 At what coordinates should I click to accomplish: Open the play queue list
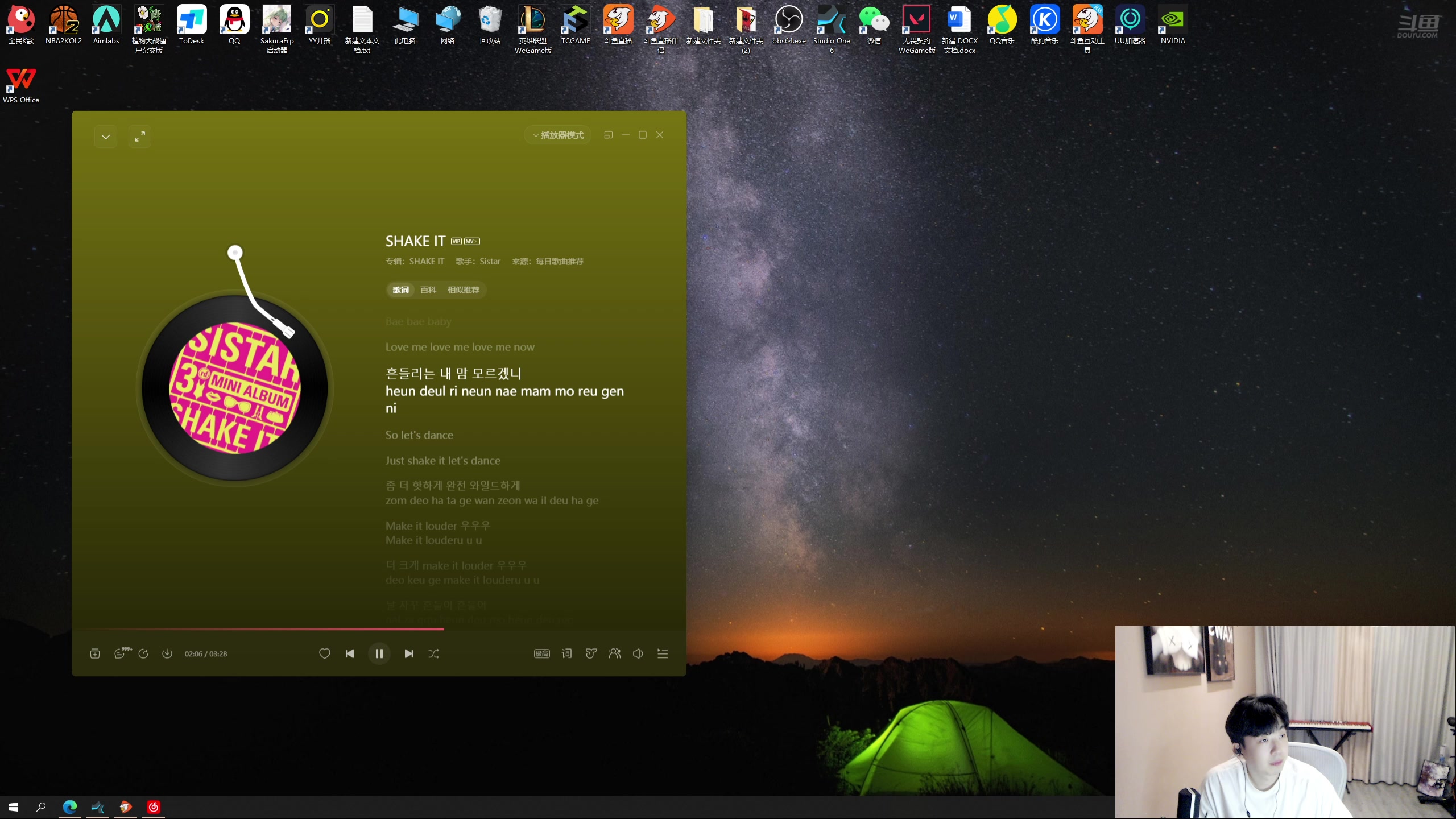tap(663, 653)
